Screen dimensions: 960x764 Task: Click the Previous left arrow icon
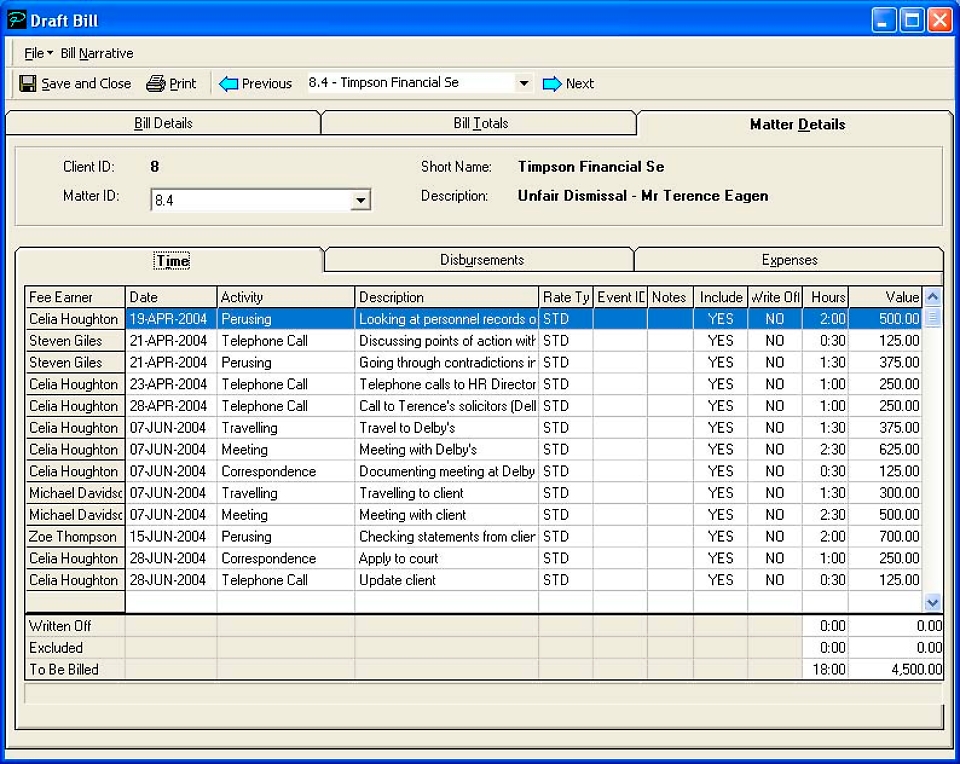[228, 83]
